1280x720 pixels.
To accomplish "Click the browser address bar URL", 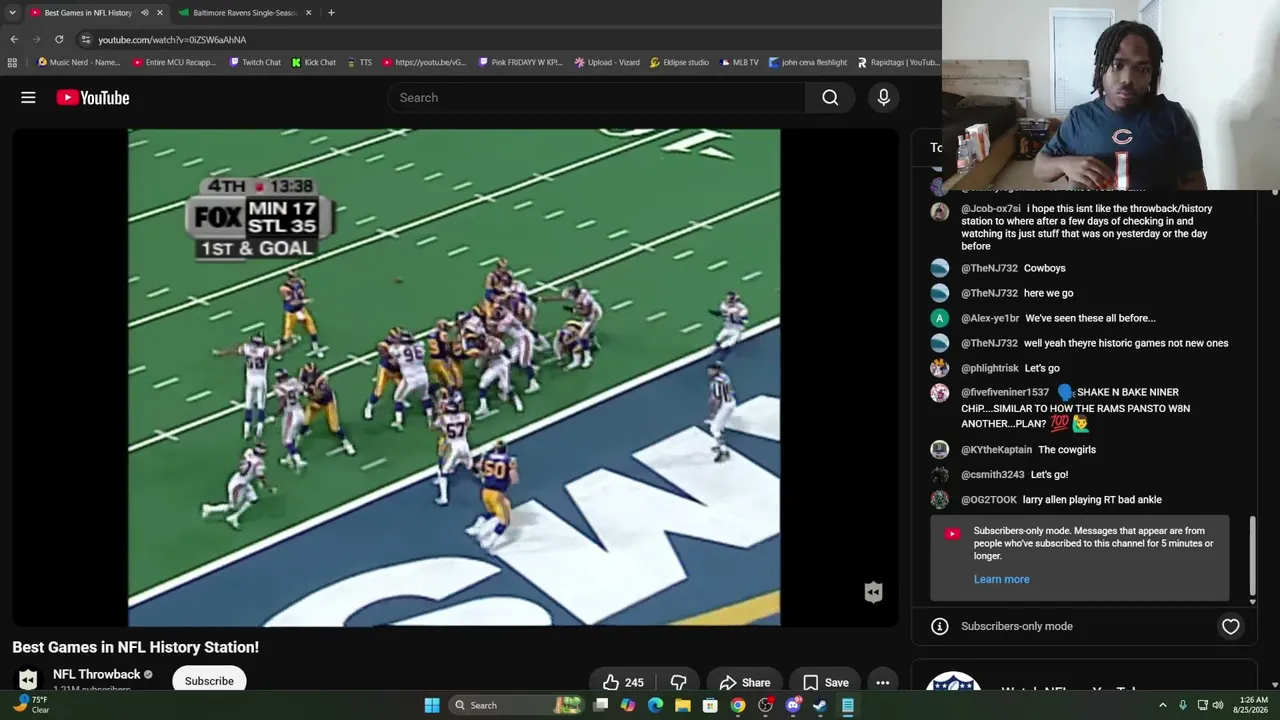I will click(x=172, y=40).
